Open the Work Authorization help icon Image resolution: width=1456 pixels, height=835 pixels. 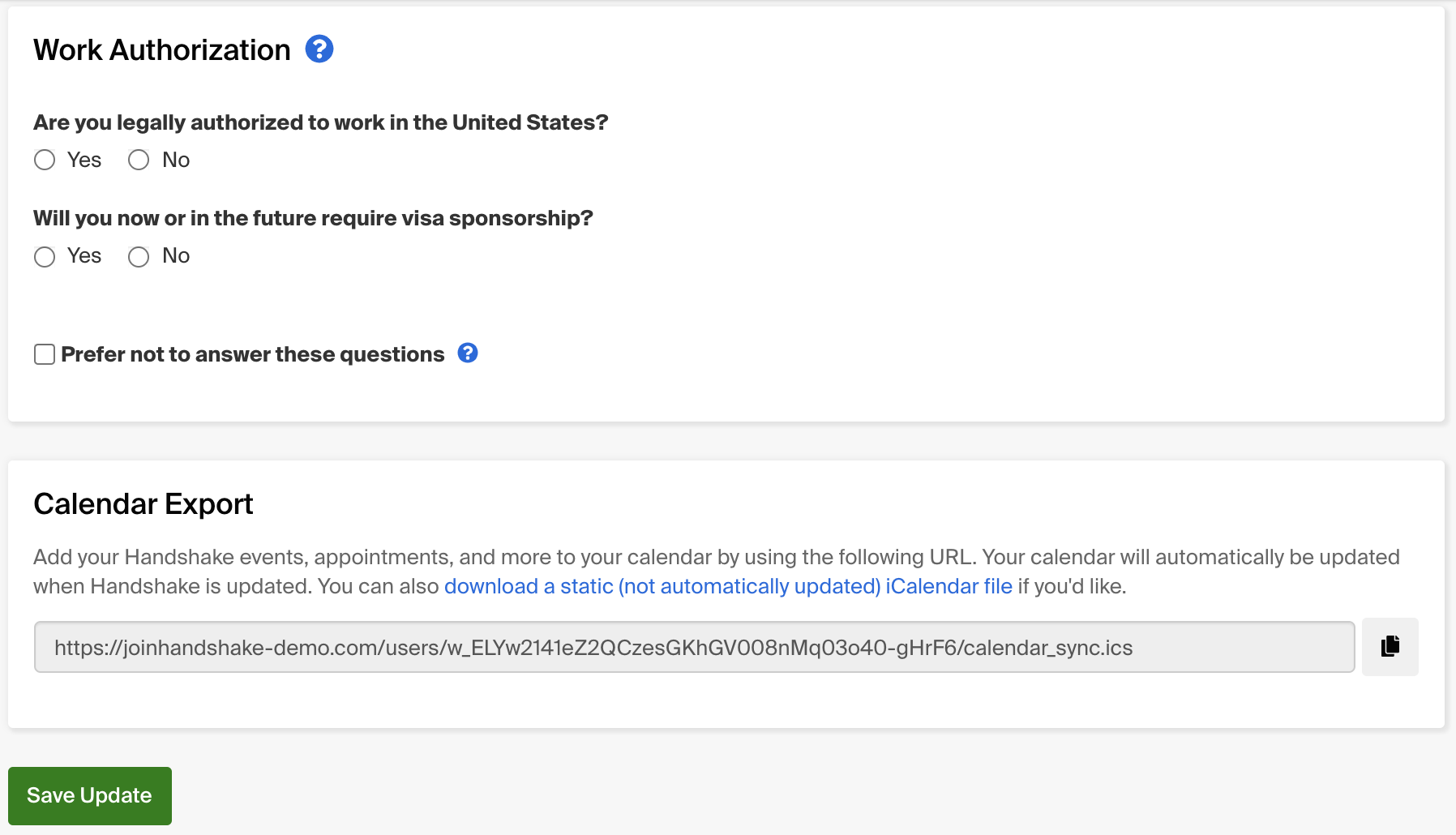[319, 49]
